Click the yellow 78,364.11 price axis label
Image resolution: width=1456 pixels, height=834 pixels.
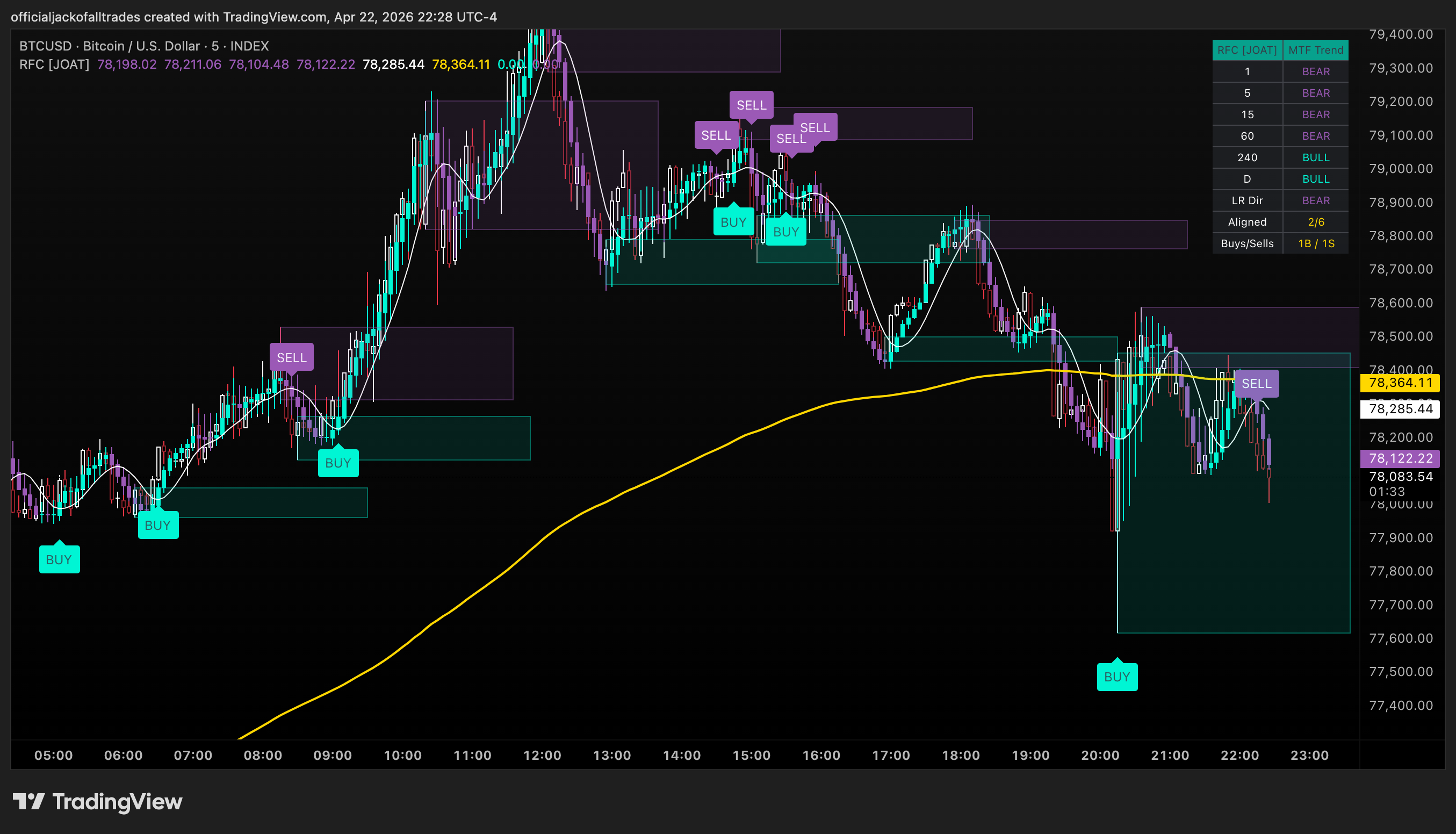pos(1400,382)
